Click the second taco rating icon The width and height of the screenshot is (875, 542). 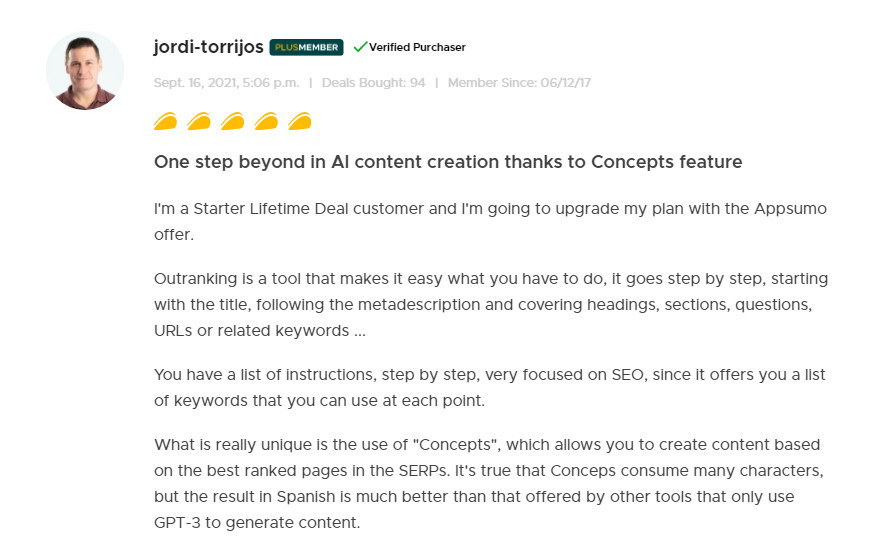[x=199, y=121]
